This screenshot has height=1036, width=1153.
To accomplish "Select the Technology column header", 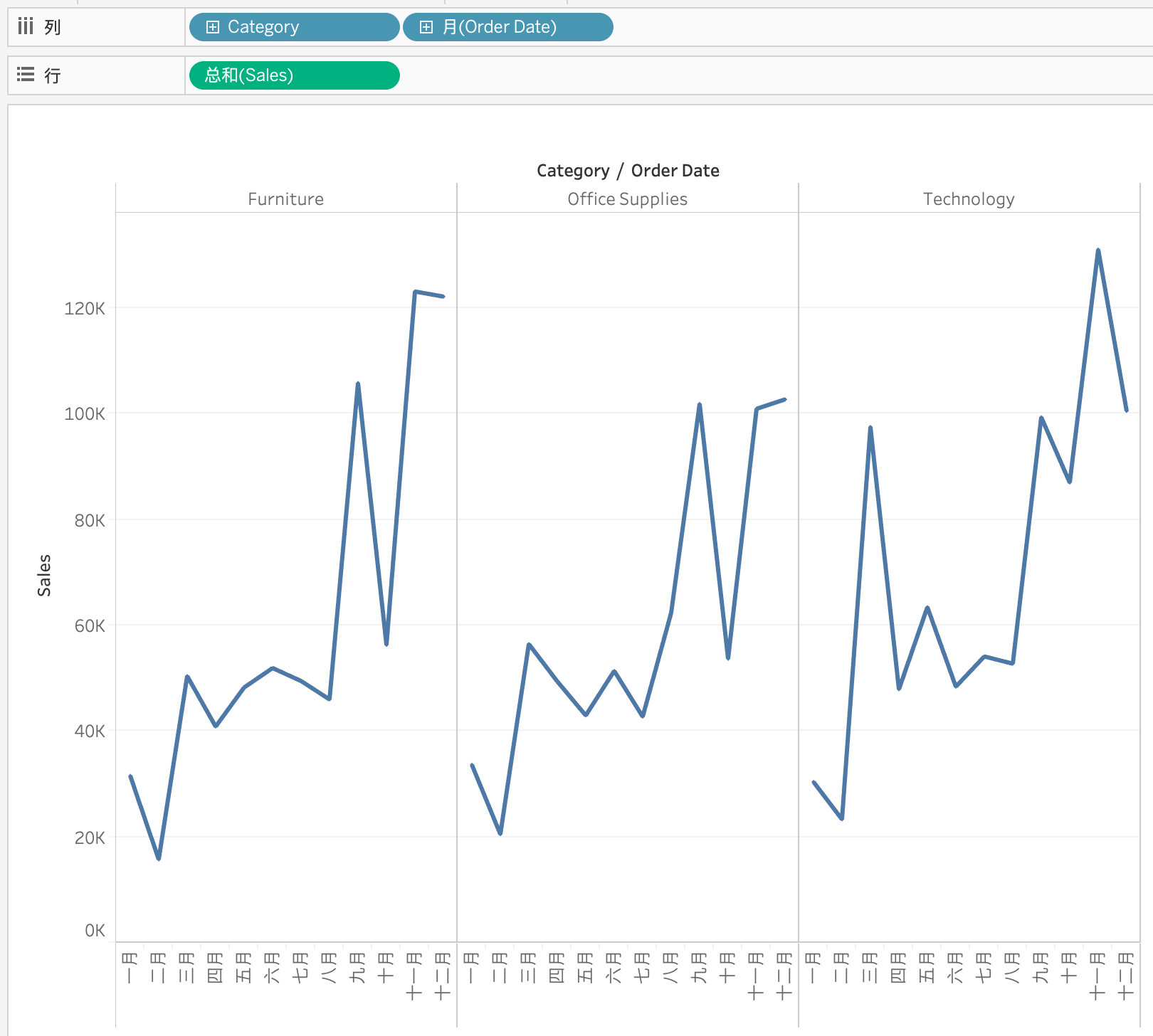I will [x=969, y=199].
